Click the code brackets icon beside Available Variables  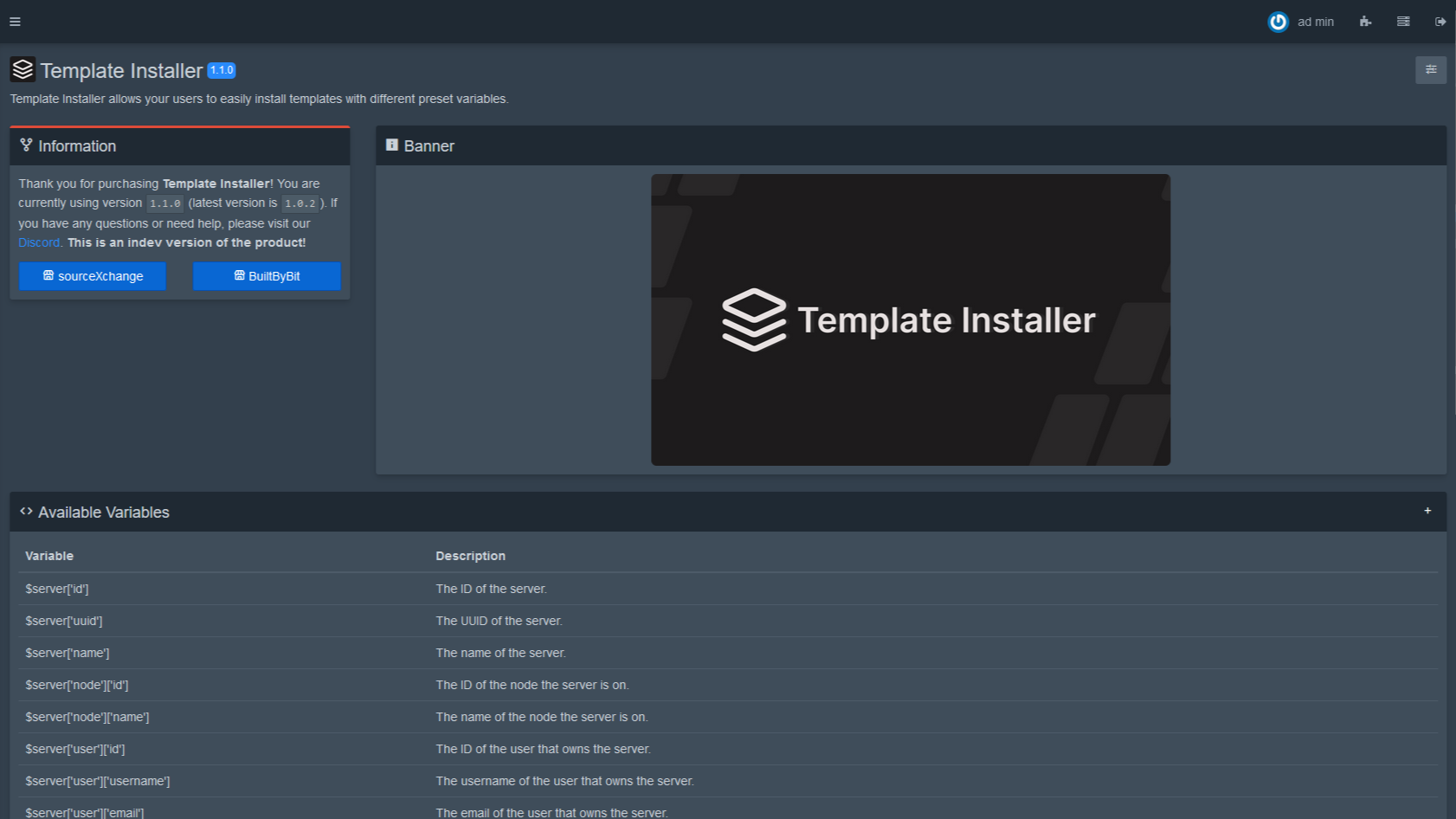point(26,511)
